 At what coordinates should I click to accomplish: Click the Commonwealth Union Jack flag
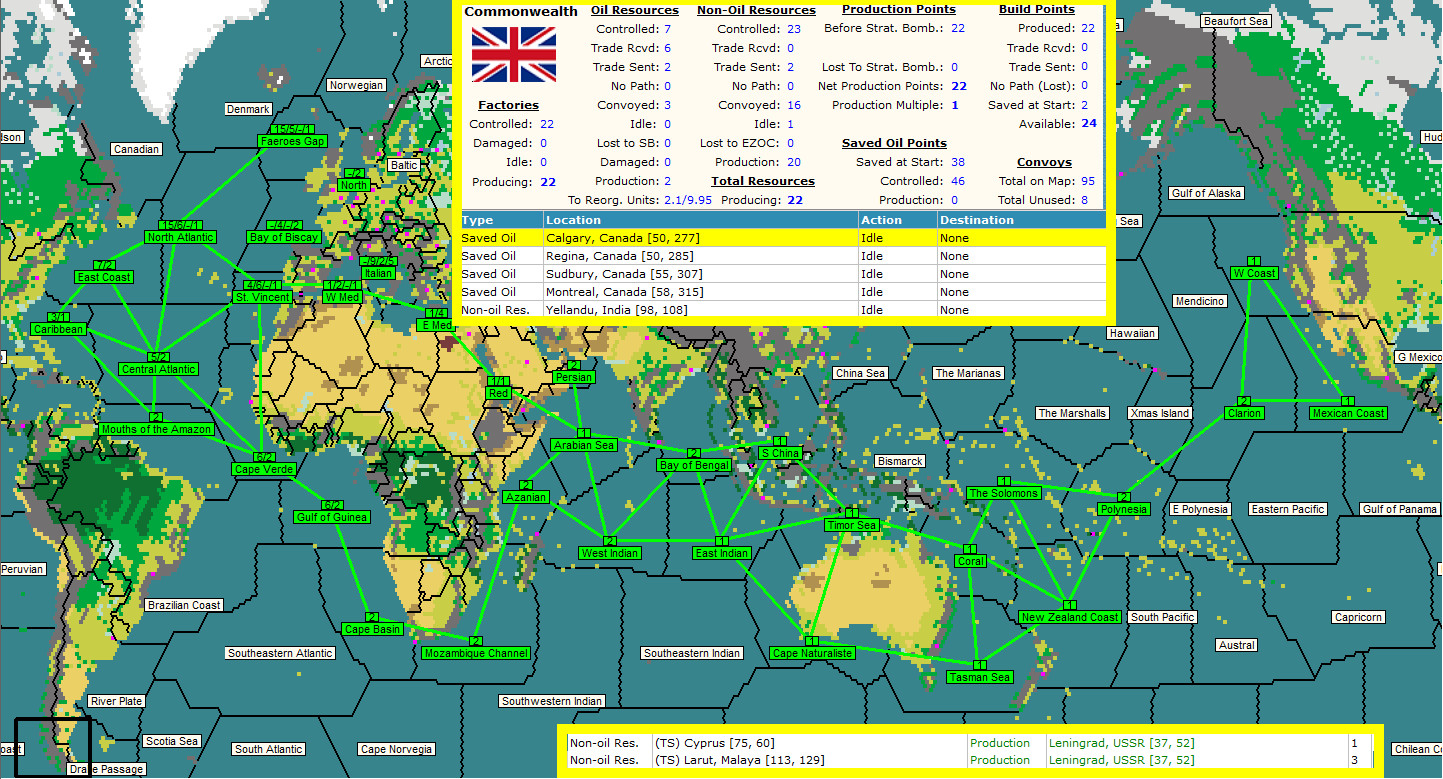tap(514, 54)
